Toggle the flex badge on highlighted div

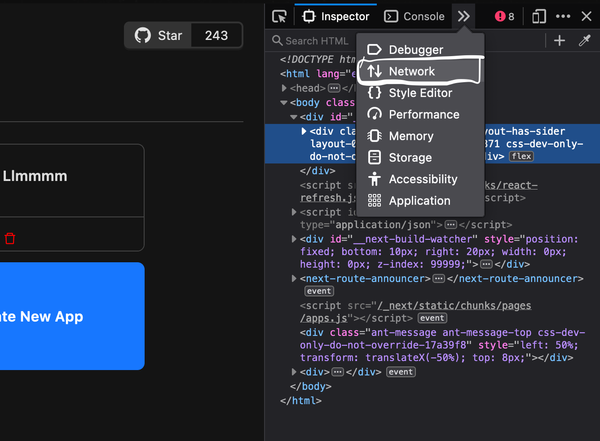pyautogui.click(x=522, y=157)
